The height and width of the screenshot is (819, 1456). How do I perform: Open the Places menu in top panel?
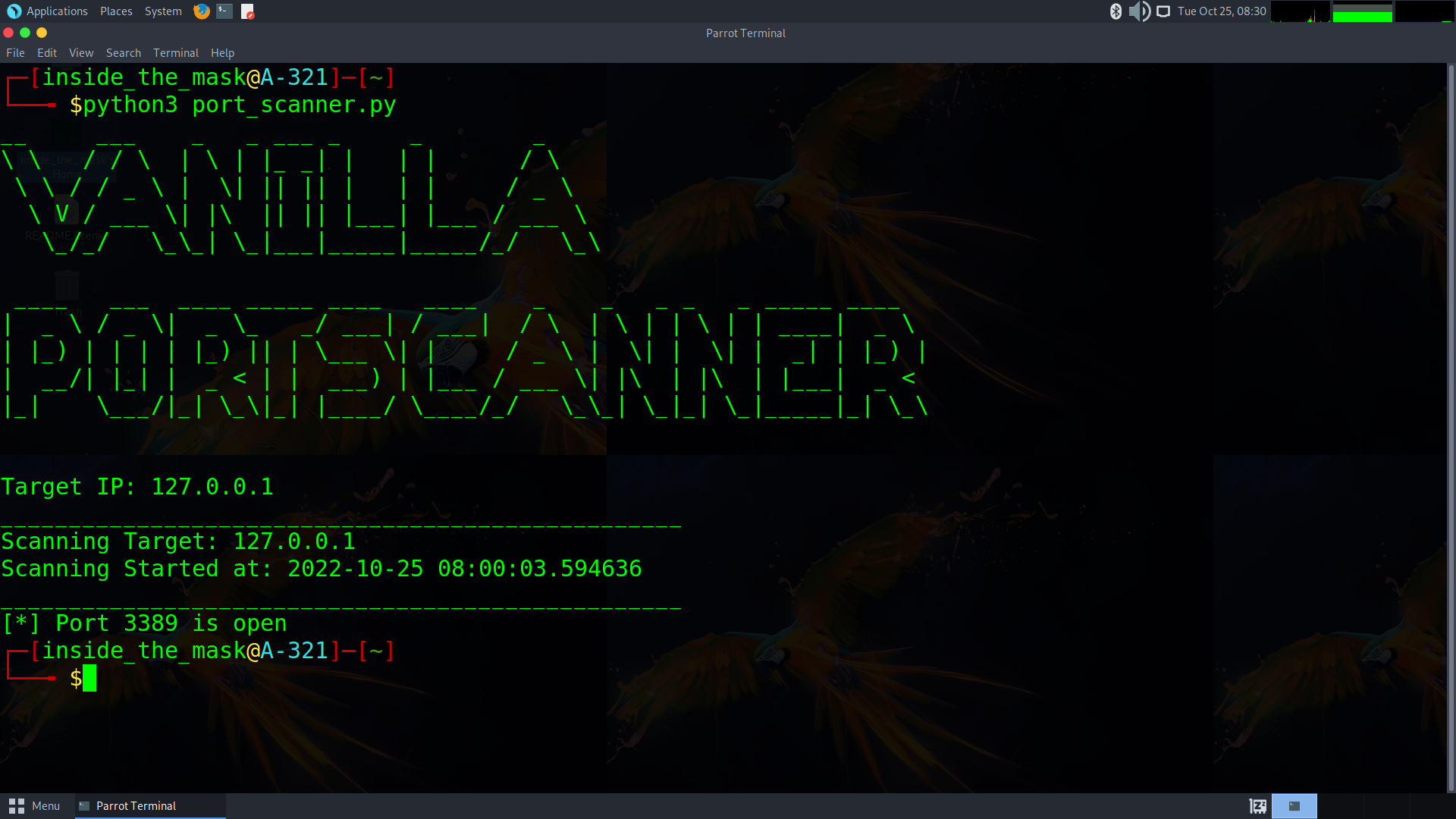pos(116,11)
